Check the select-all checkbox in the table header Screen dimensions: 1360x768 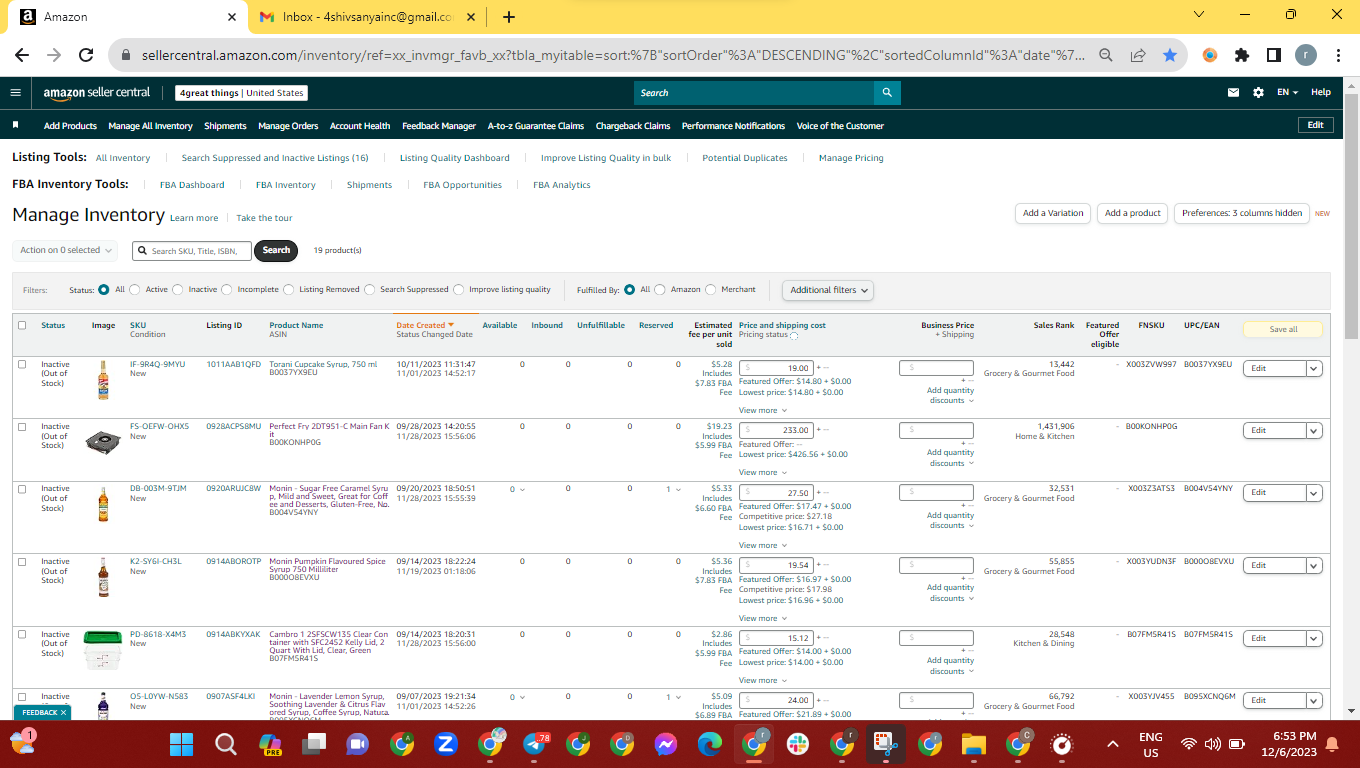pyautogui.click(x=22, y=325)
